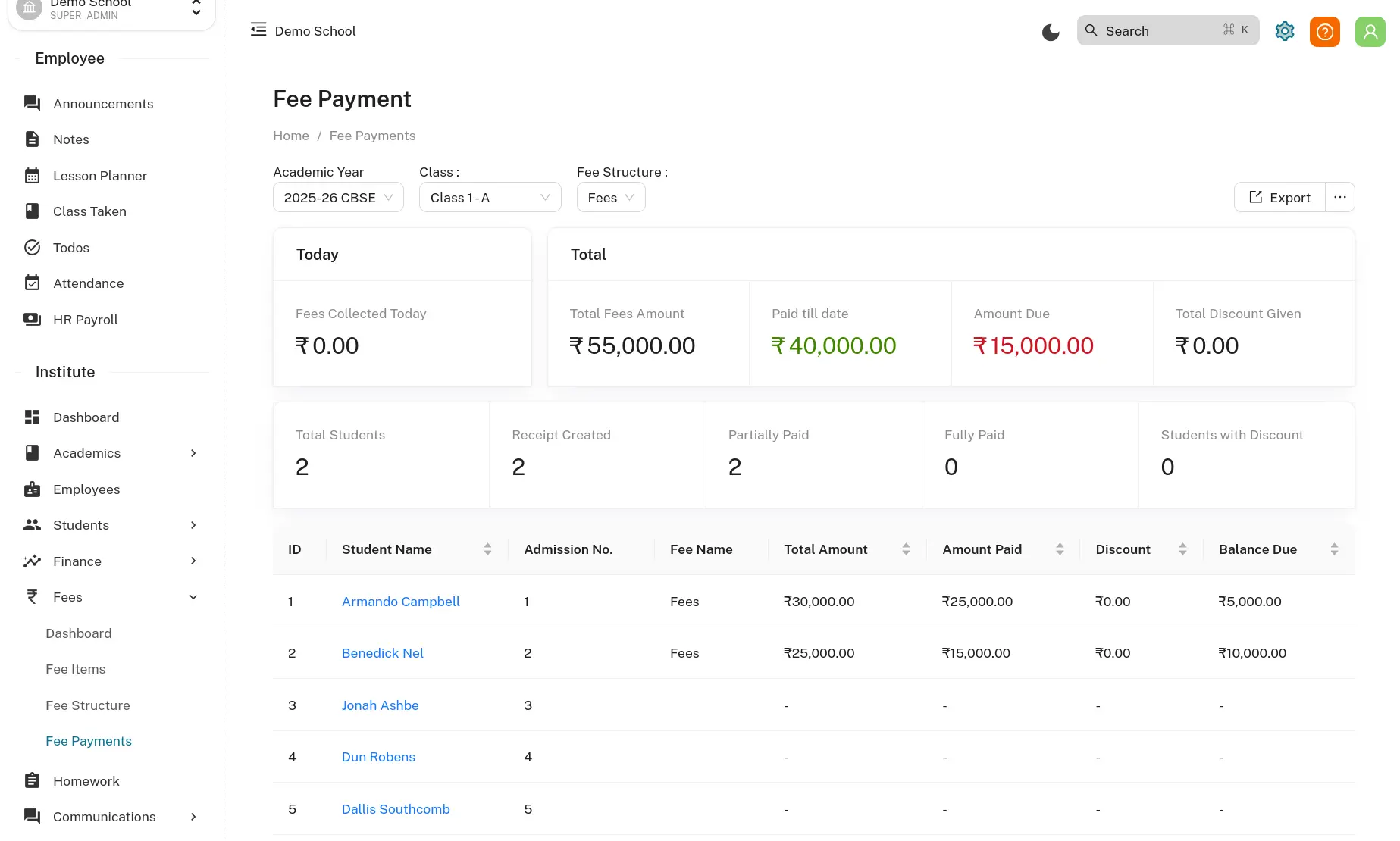Click the Export button
Viewport: 1400px width, 841px height.
(x=1279, y=198)
